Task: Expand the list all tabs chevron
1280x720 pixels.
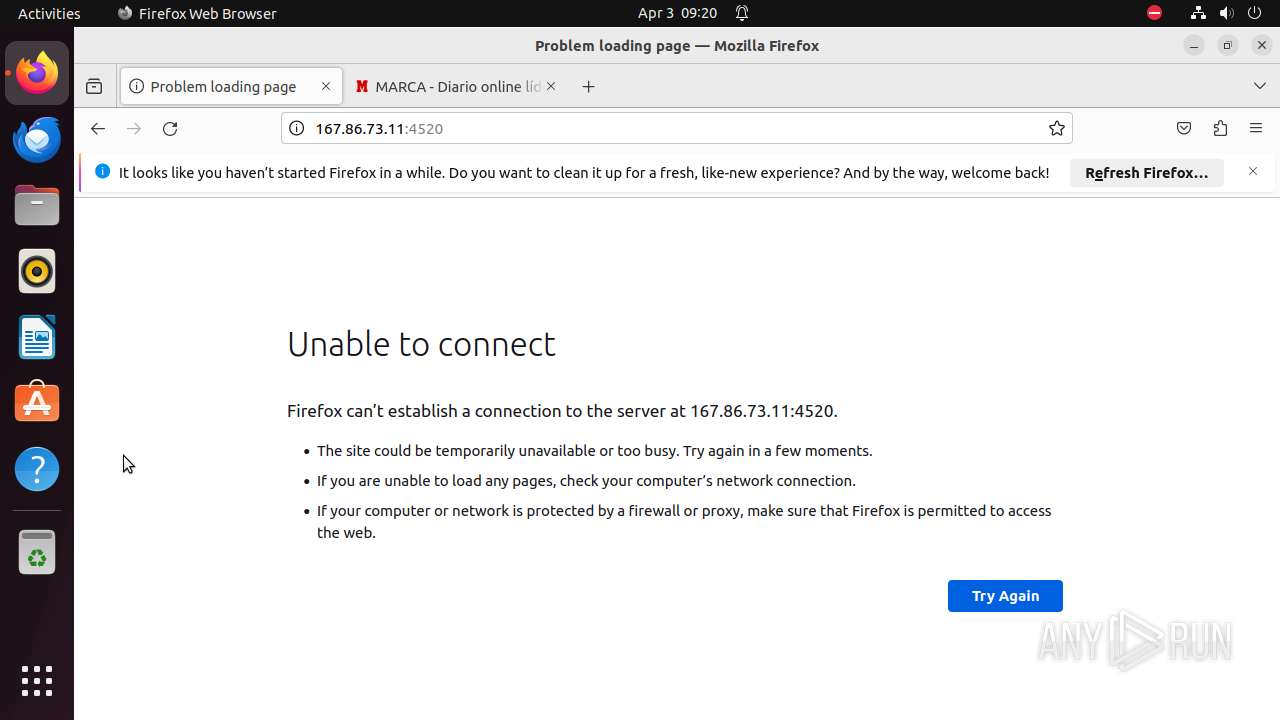Action: point(1259,86)
